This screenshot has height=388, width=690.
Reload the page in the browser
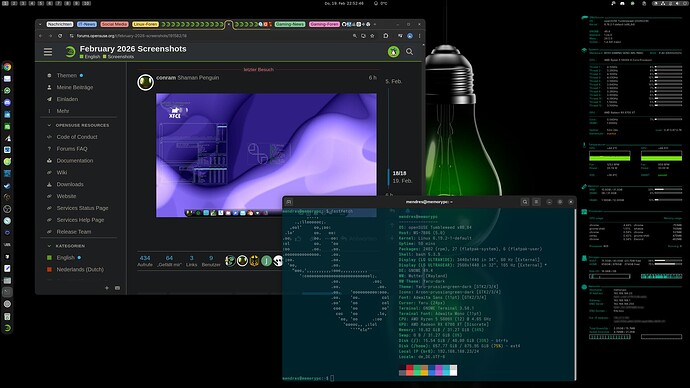[60, 36]
